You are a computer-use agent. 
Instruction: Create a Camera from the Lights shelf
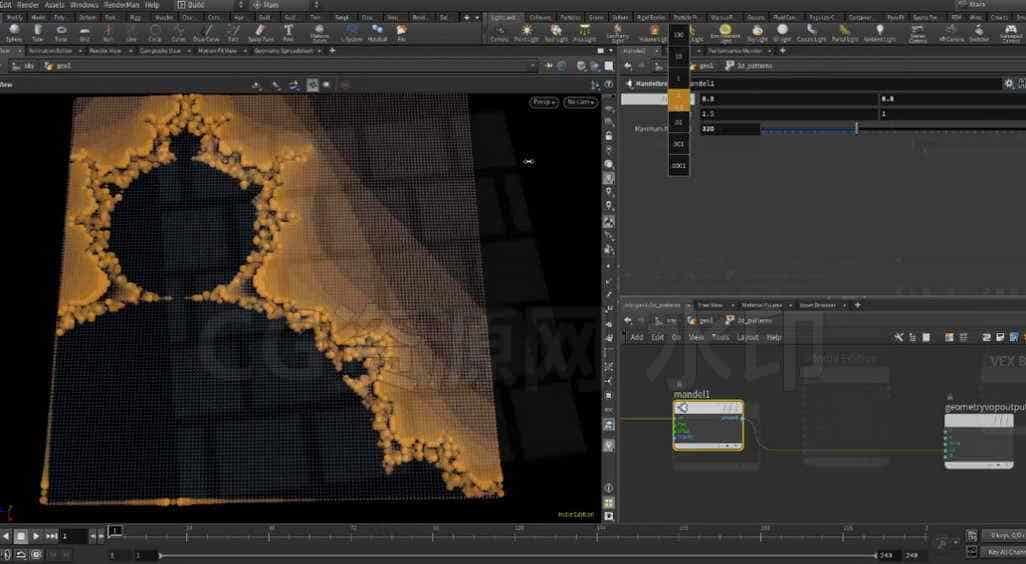click(499, 33)
